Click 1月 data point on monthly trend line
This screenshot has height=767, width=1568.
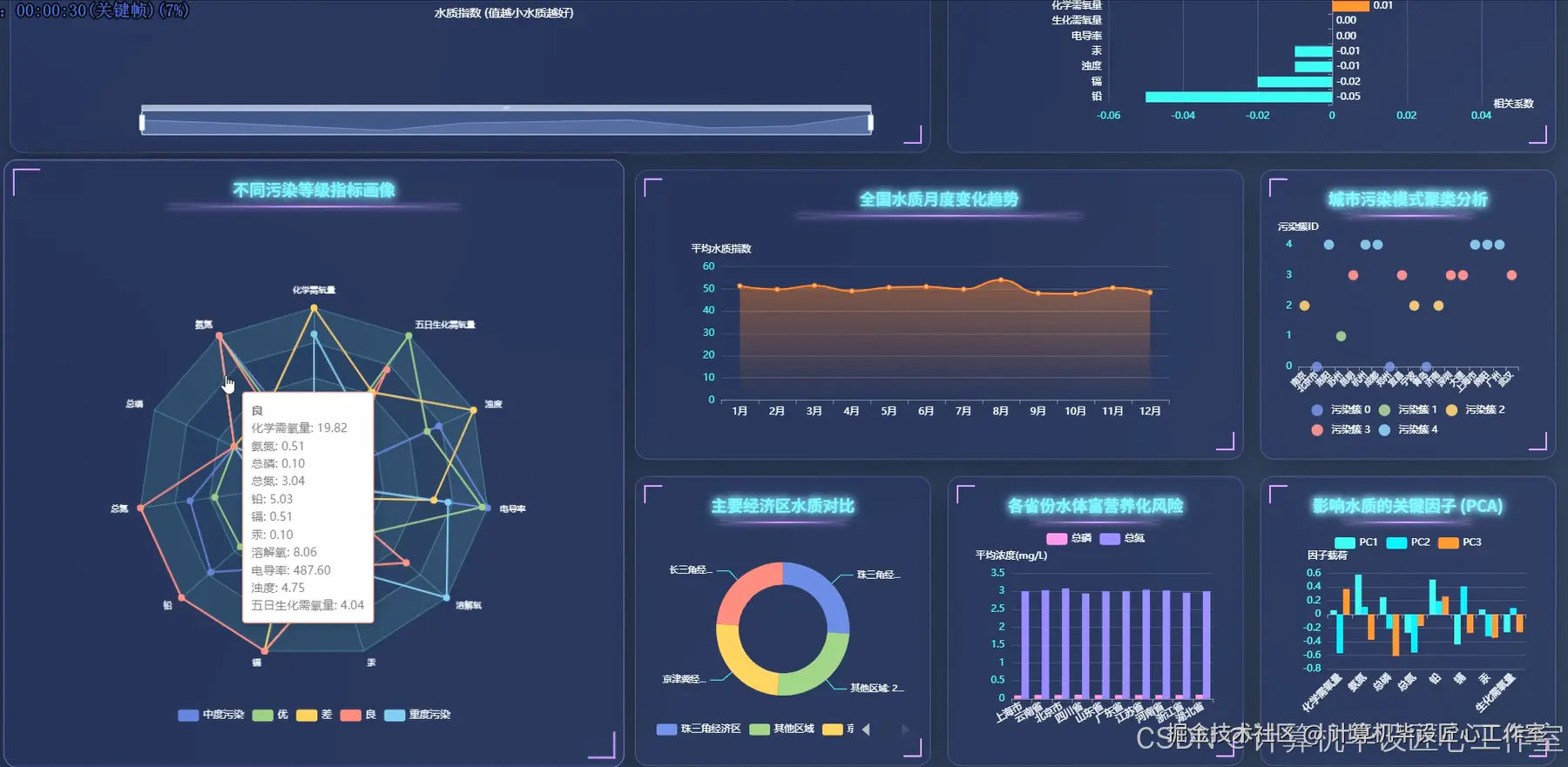pos(740,286)
